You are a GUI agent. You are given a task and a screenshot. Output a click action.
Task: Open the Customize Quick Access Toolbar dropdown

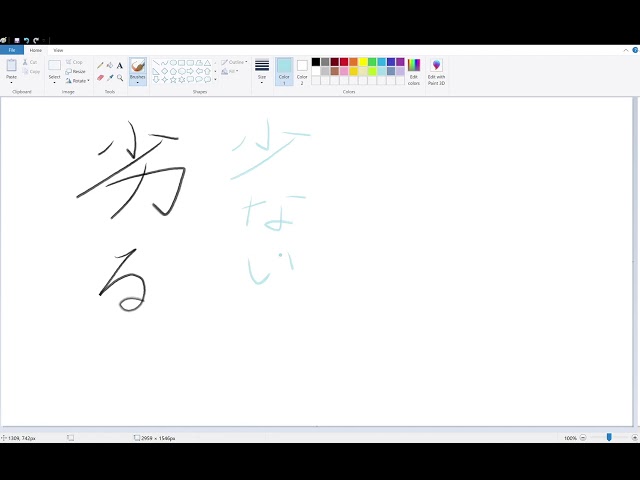pyautogui.click(x=44, y=40)
